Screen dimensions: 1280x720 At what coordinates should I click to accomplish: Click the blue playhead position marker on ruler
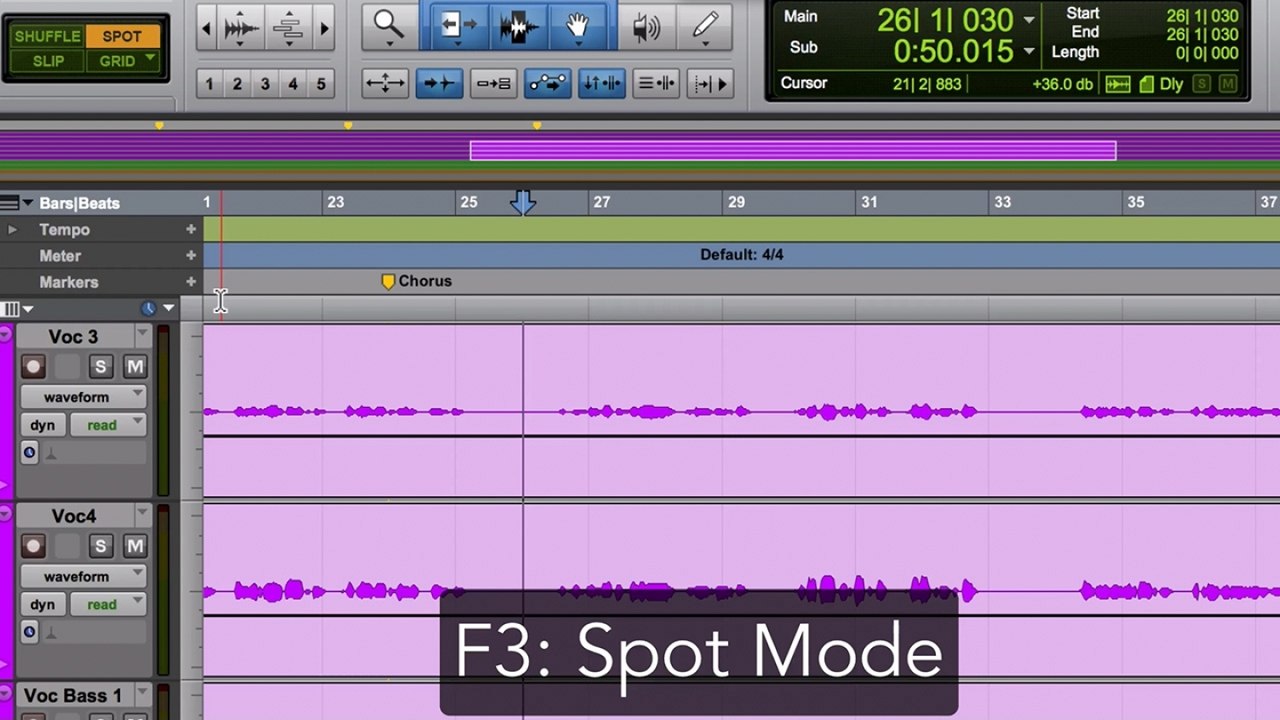pyautogui.click(x=523, y=203)
